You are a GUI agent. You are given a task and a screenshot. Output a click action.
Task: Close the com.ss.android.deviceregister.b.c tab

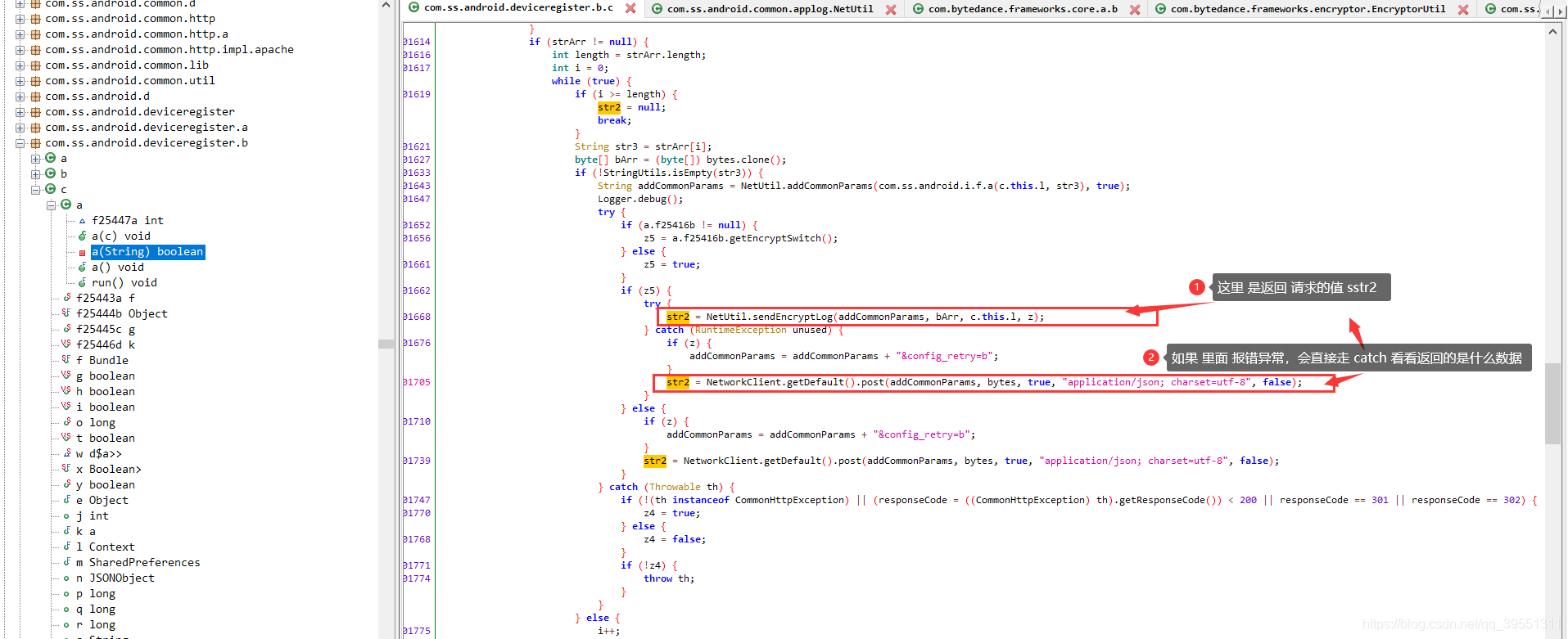coord(630,8)
